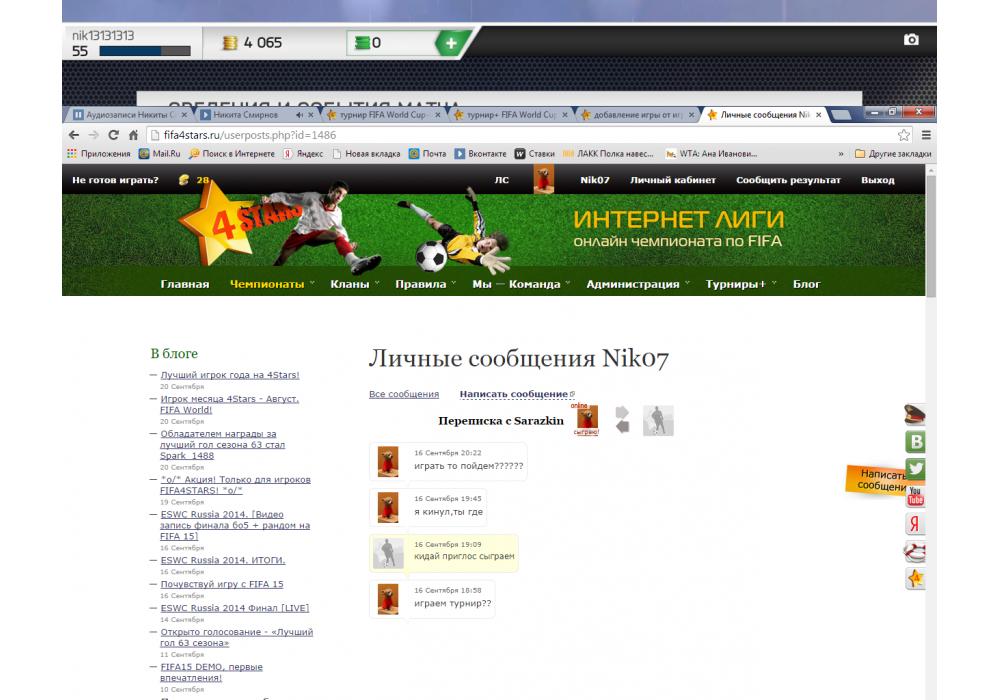The width and height of the screenshot is (1000, 700).
Task: Click Sarazkin's grey avatar thumbnail
Action: click(658, 421)
